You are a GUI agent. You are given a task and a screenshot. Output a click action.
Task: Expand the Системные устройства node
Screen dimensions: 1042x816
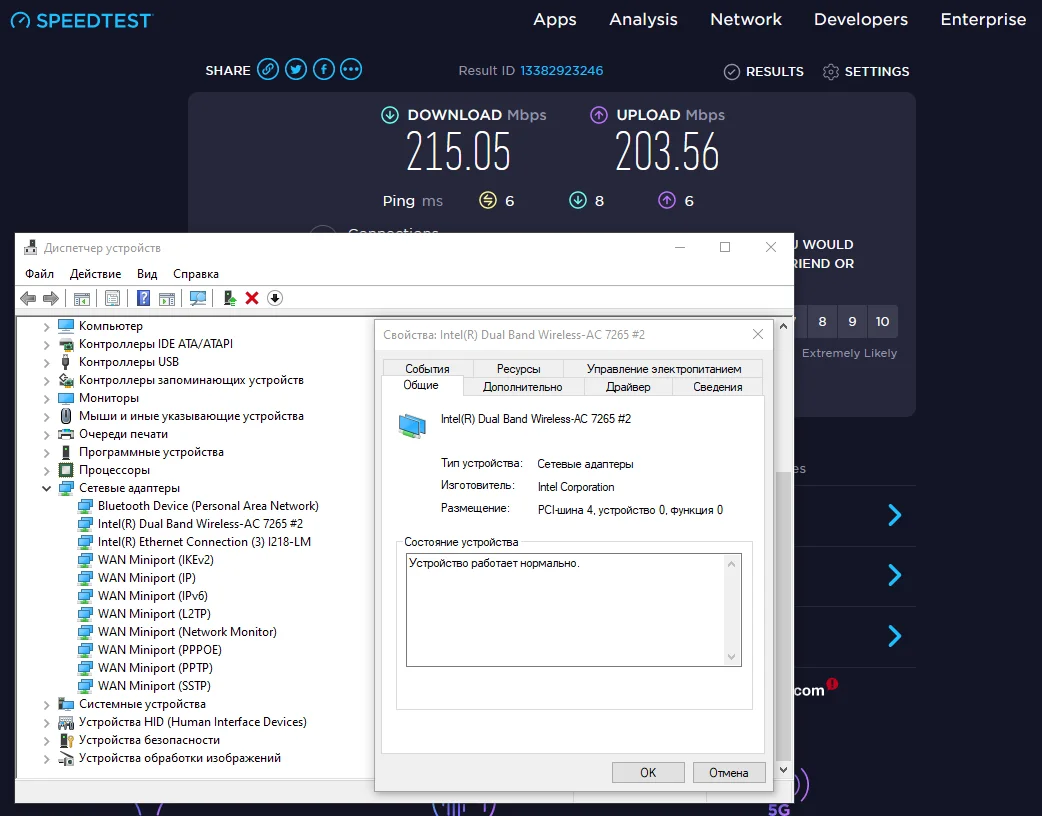click(47, 704)
